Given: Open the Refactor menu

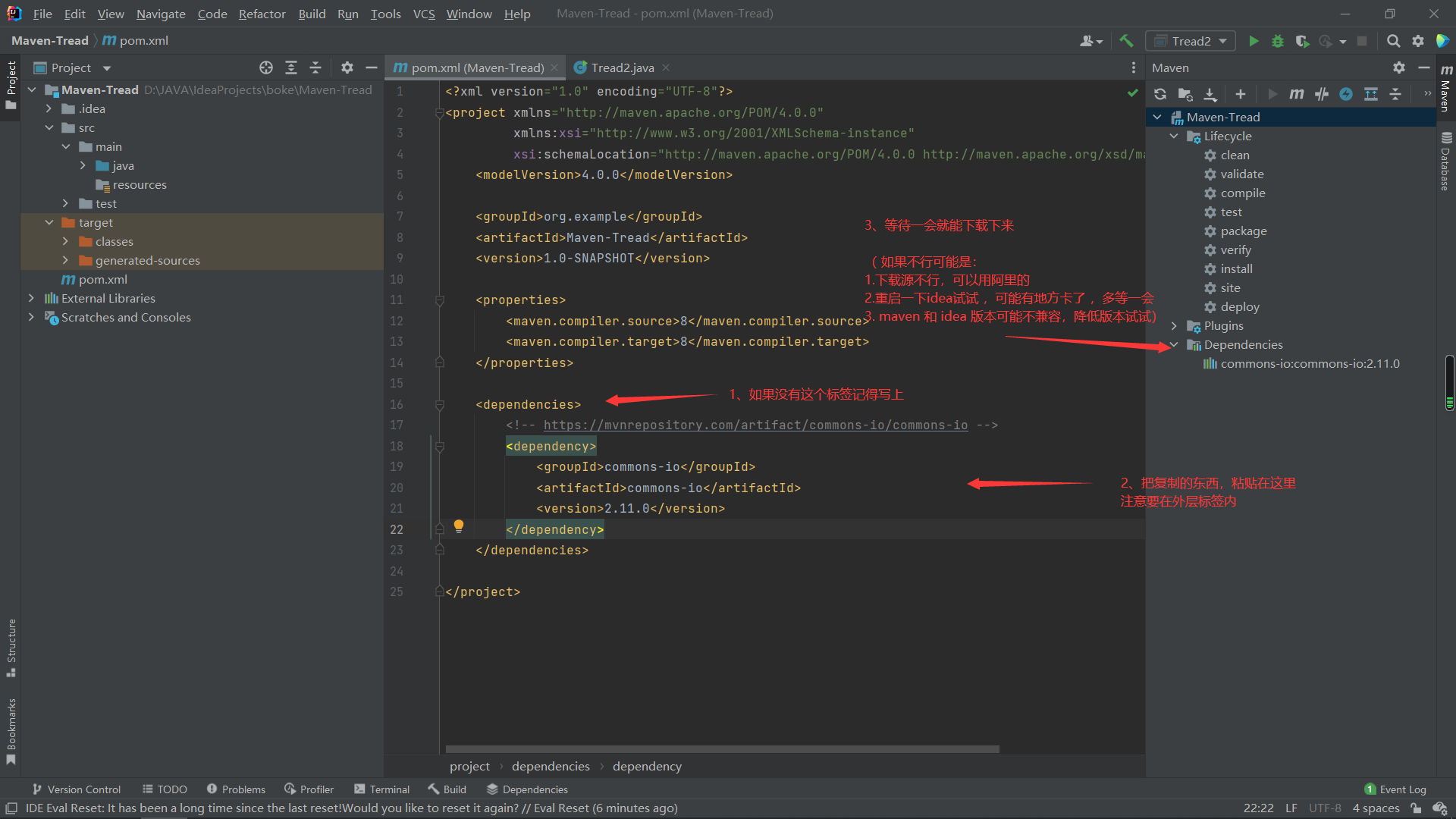Looking at the screenshot, I should (x=262, y=14).
